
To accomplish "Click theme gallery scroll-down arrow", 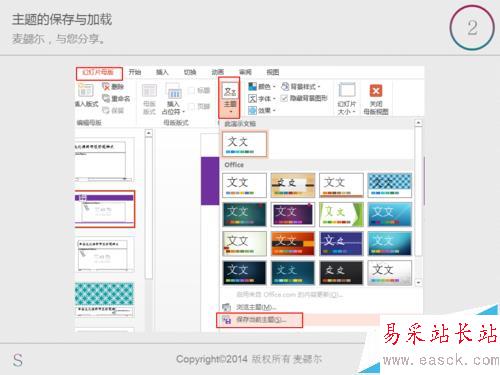I will pos(418,283).
